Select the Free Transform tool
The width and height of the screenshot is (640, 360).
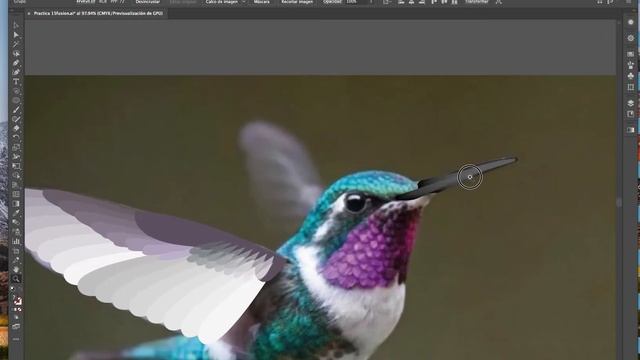[x=16, y=166]
